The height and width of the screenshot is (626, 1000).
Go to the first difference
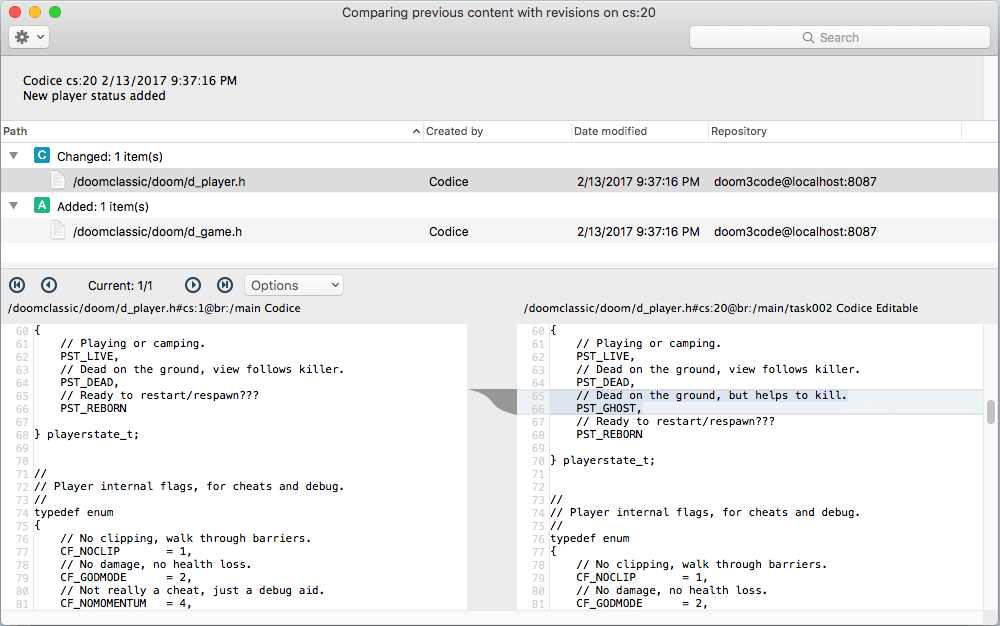[x=17, y=285]
